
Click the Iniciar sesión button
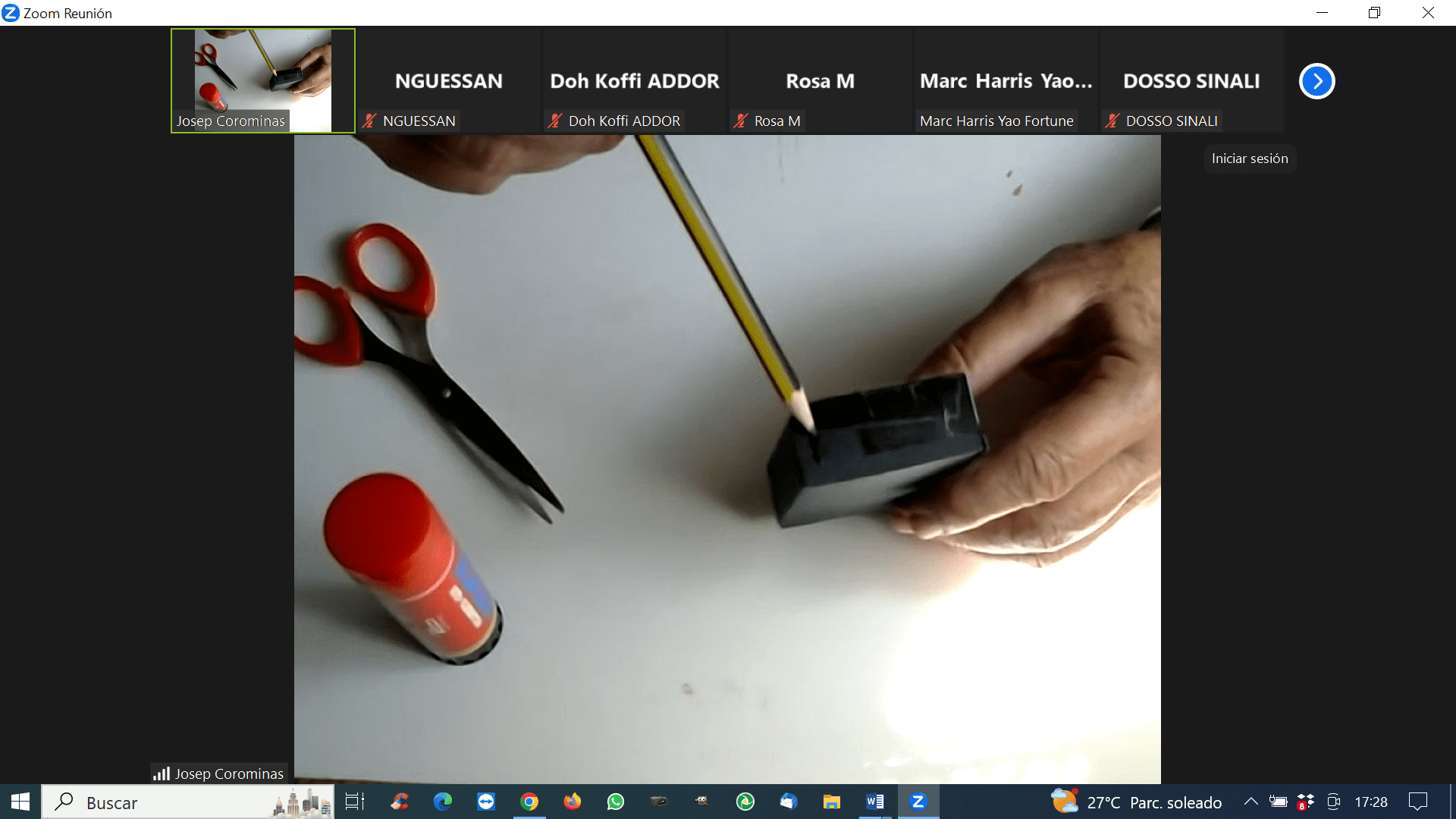click(1250, 158)
